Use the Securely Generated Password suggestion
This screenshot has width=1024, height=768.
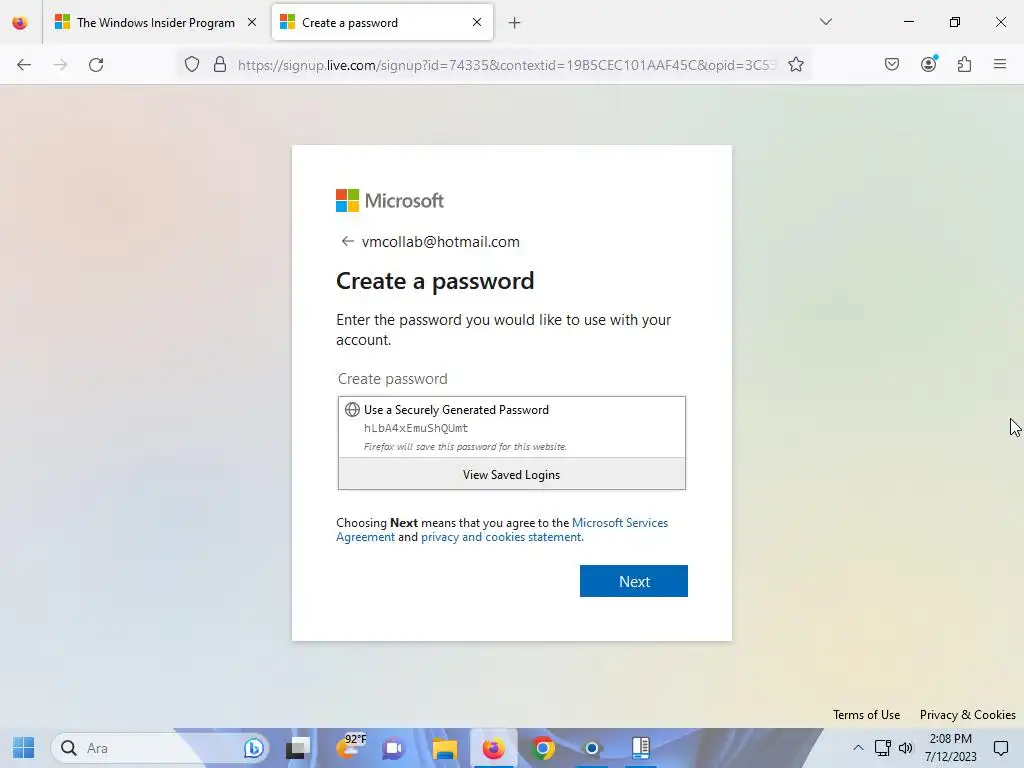tap(511, 427)
